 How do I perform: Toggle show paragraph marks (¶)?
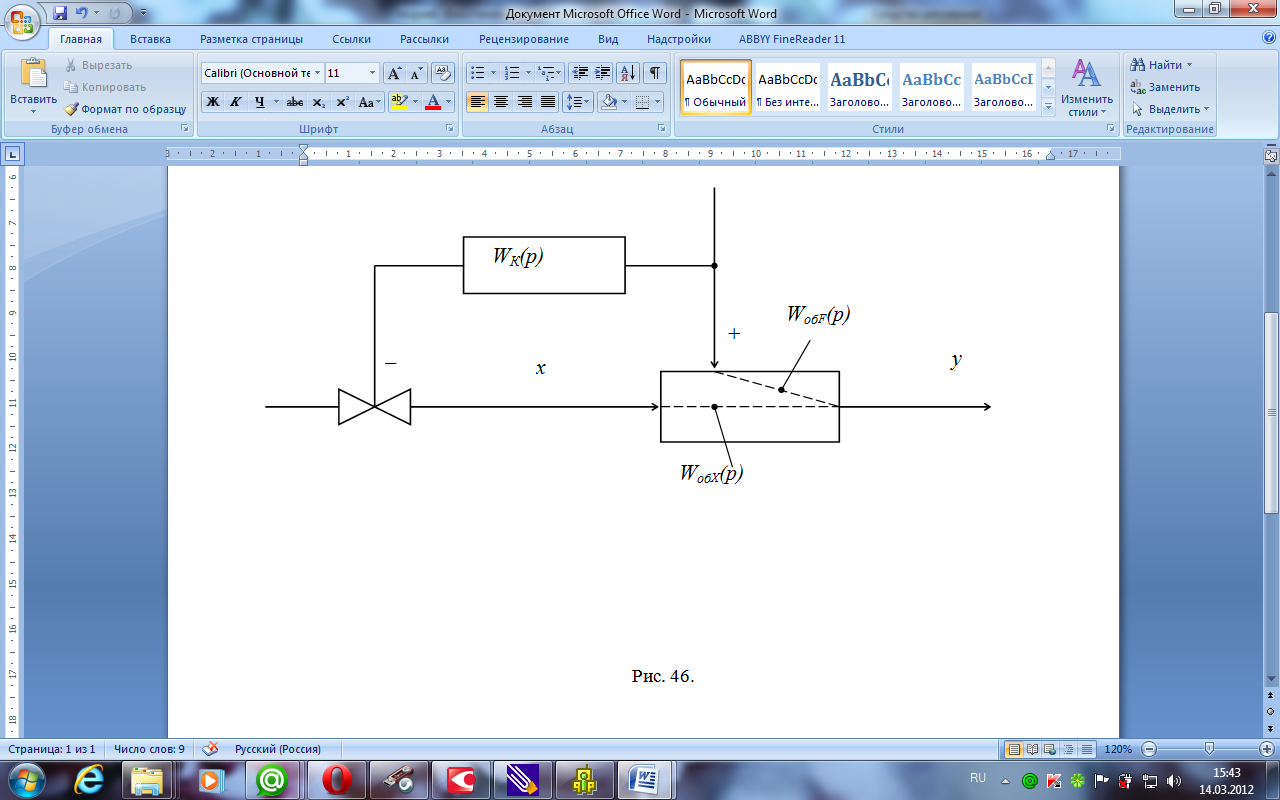[x=655, y=73]
